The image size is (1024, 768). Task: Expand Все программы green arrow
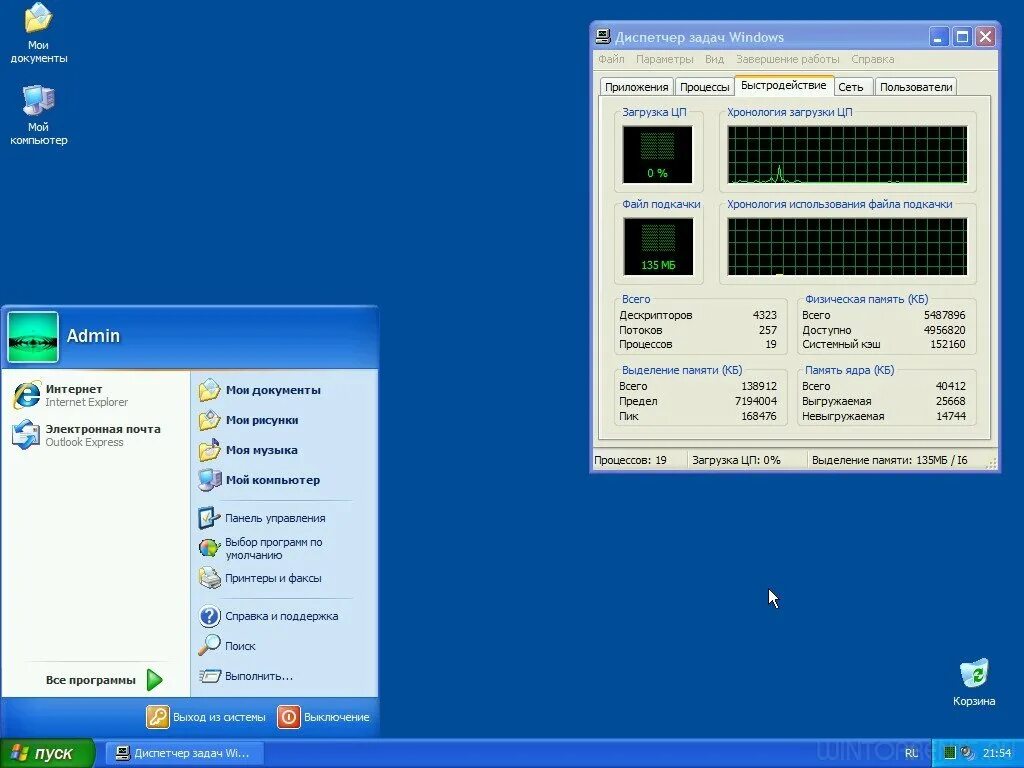[x=154, y=680]
